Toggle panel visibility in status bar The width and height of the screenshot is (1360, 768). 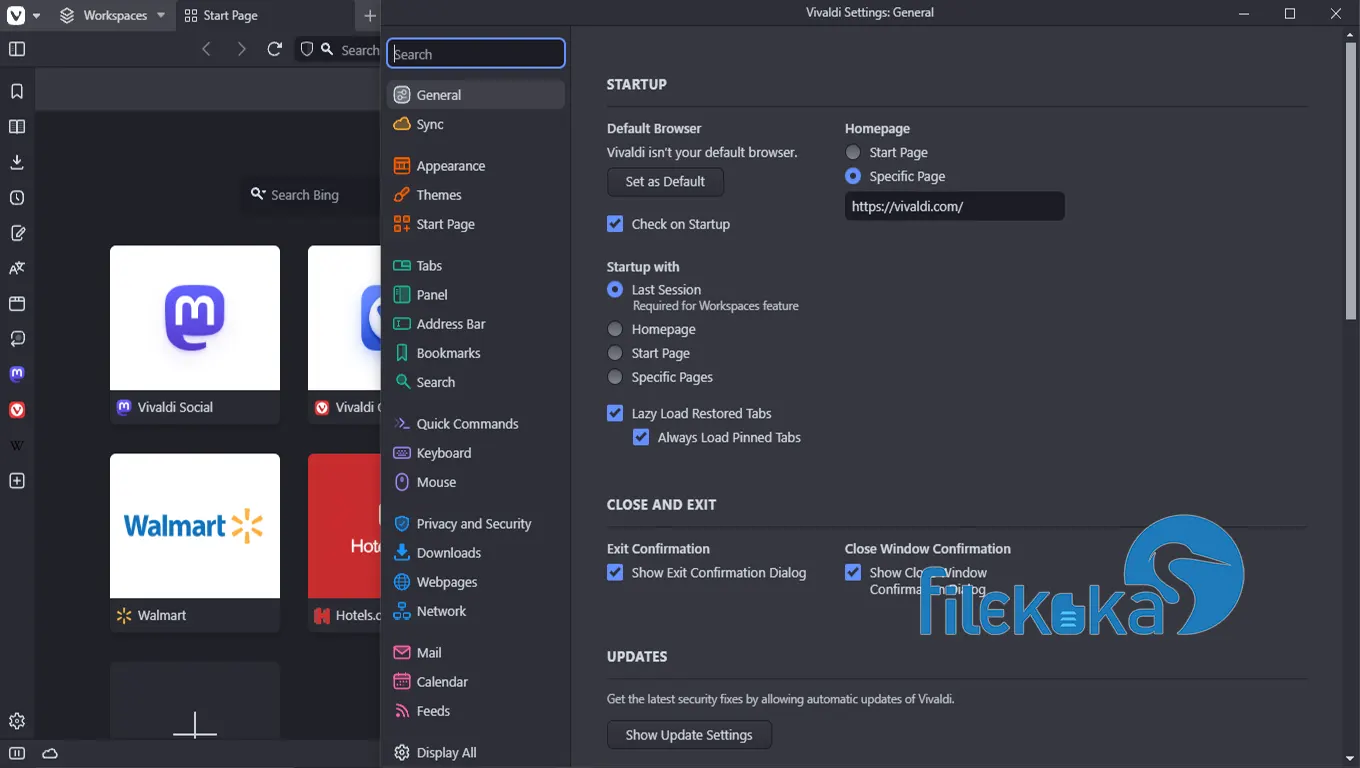(x=17, y=753)
